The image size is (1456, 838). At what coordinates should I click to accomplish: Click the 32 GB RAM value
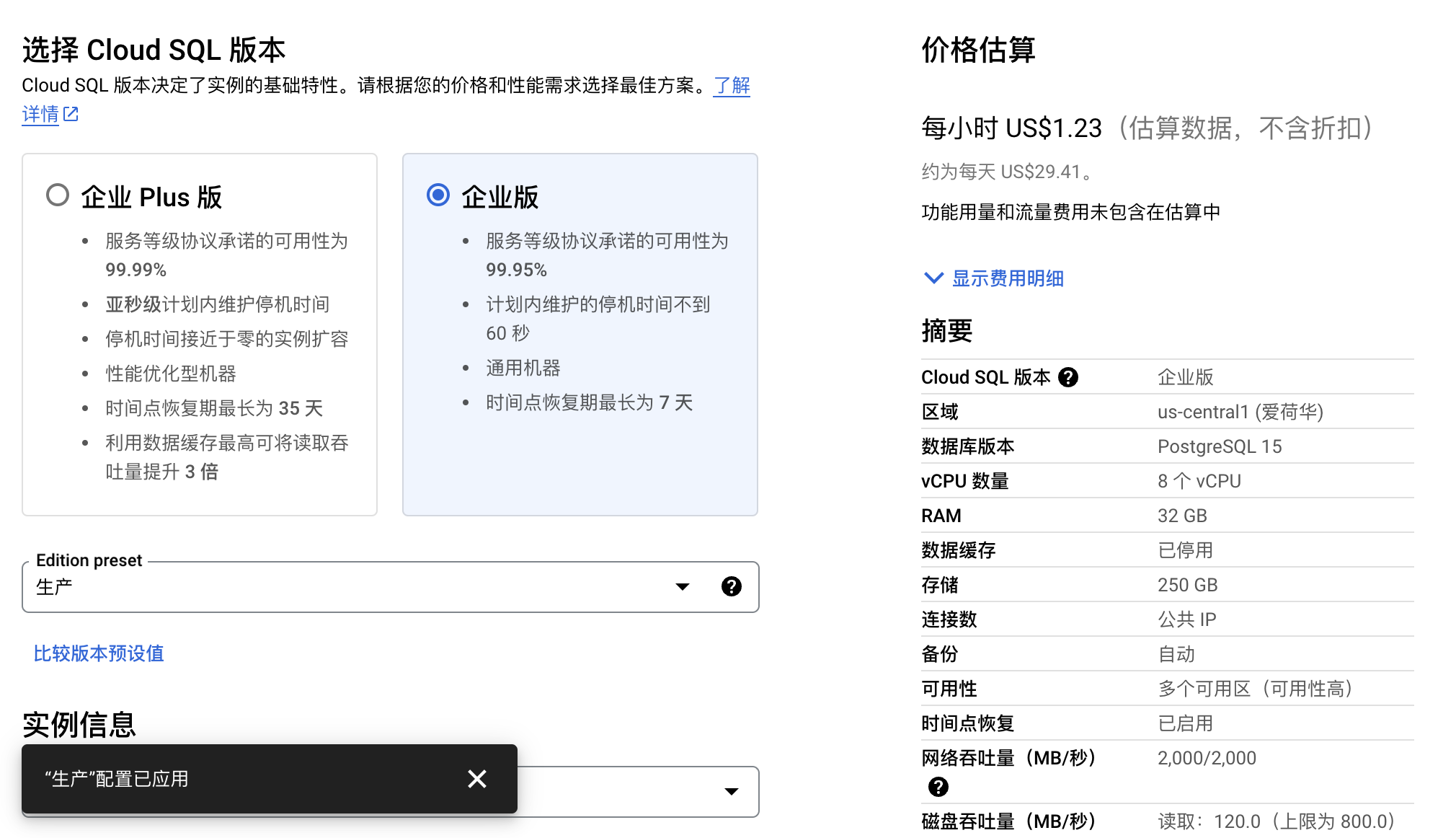click(x=1182, y=516)
